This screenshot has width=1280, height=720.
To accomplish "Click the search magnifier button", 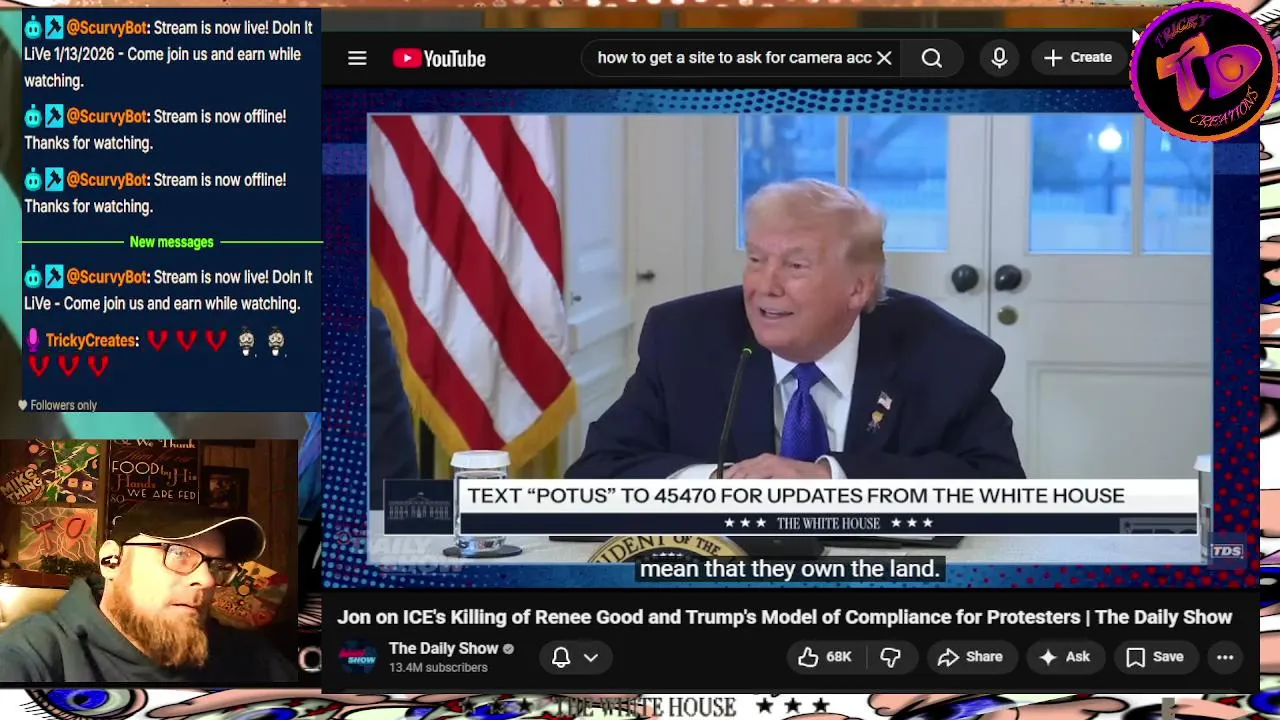I will click(x=931, y=58).
